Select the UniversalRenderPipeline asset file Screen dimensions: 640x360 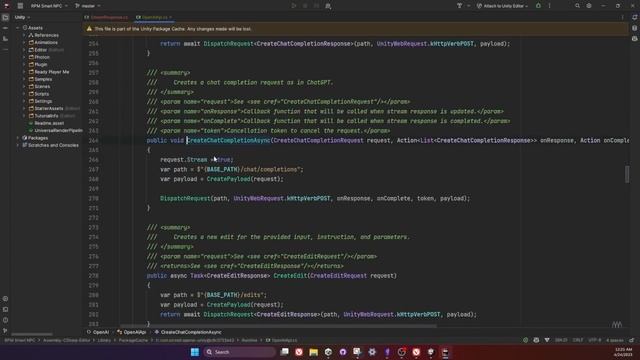56,131
